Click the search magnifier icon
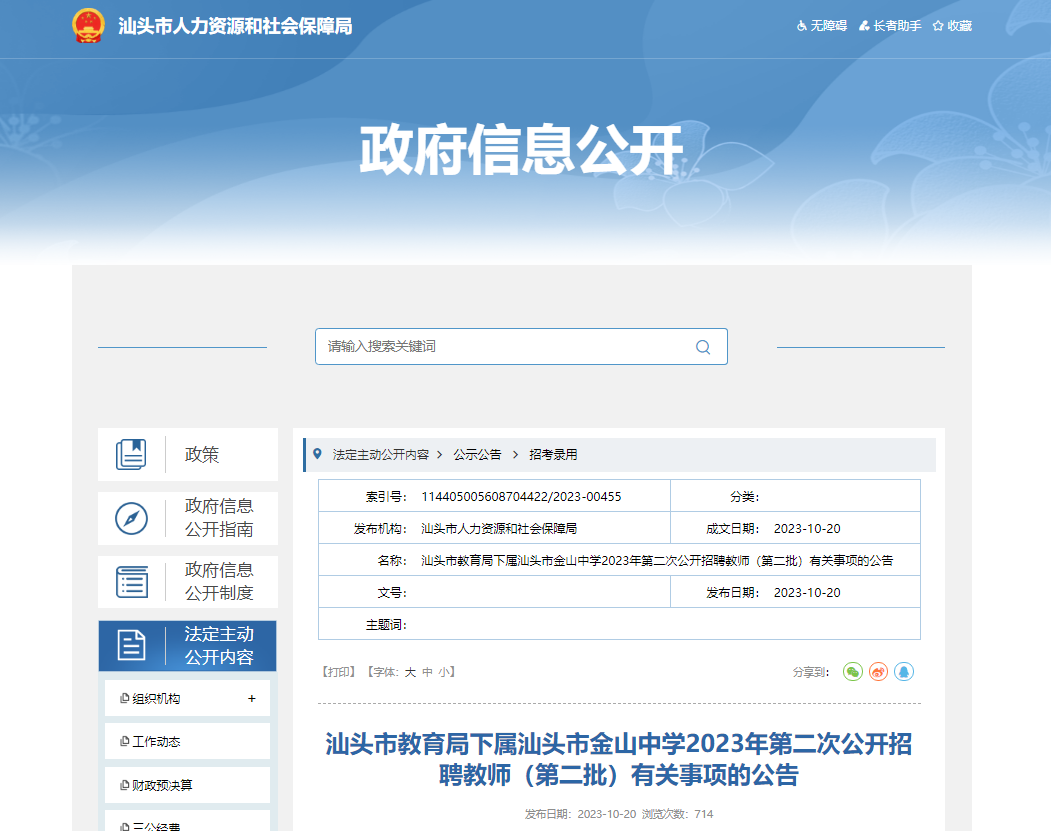This screenshot has height=831, width=1051. (703, 347)
